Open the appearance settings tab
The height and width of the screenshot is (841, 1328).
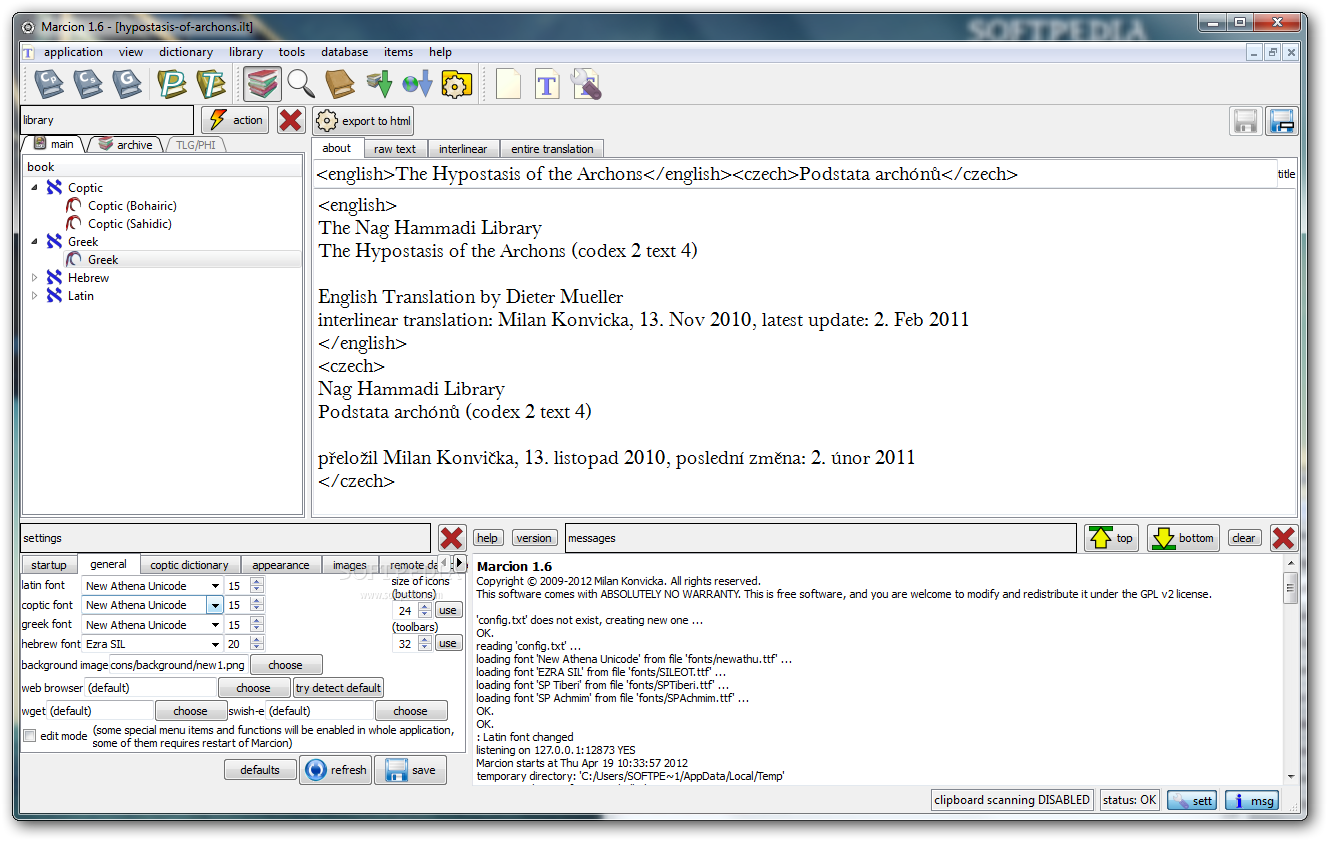click(x=280, y=565)
